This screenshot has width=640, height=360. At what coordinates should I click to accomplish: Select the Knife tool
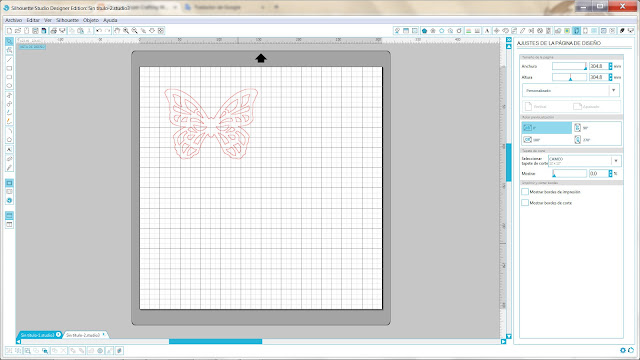click(x=9, y=167)
